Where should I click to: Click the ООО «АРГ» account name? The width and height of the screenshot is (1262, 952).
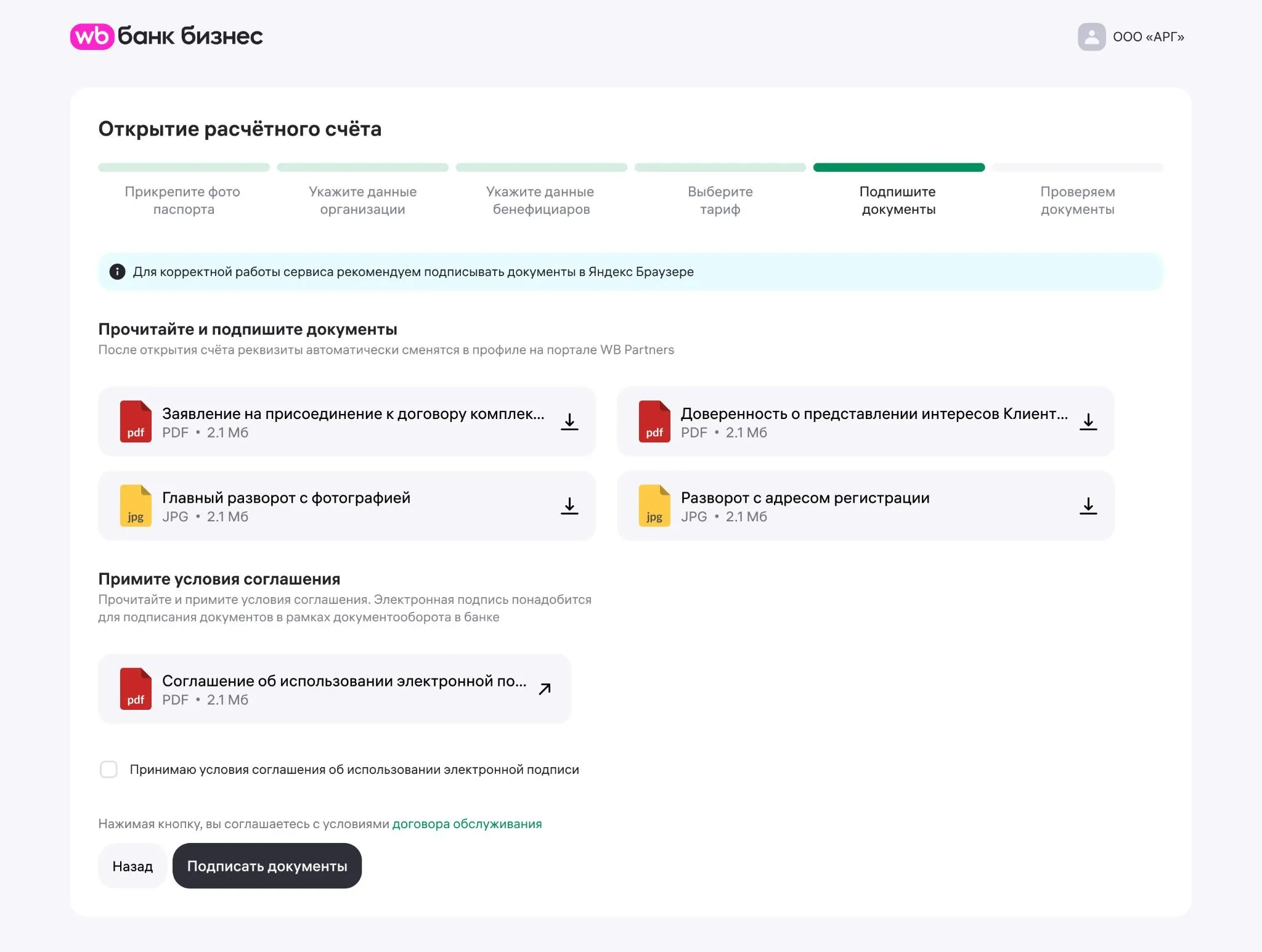click(1149, 37)
